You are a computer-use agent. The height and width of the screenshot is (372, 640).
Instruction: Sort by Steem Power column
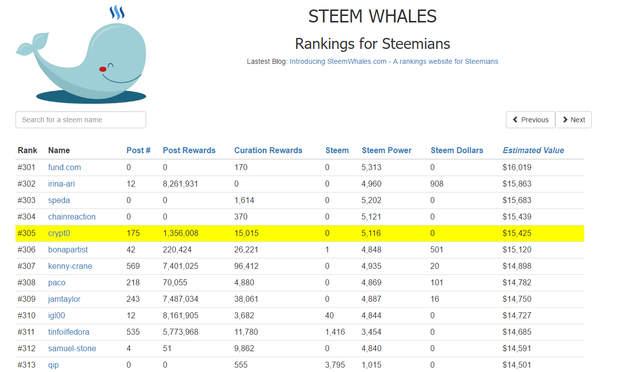pyautogui.click(x=387, y=150)
